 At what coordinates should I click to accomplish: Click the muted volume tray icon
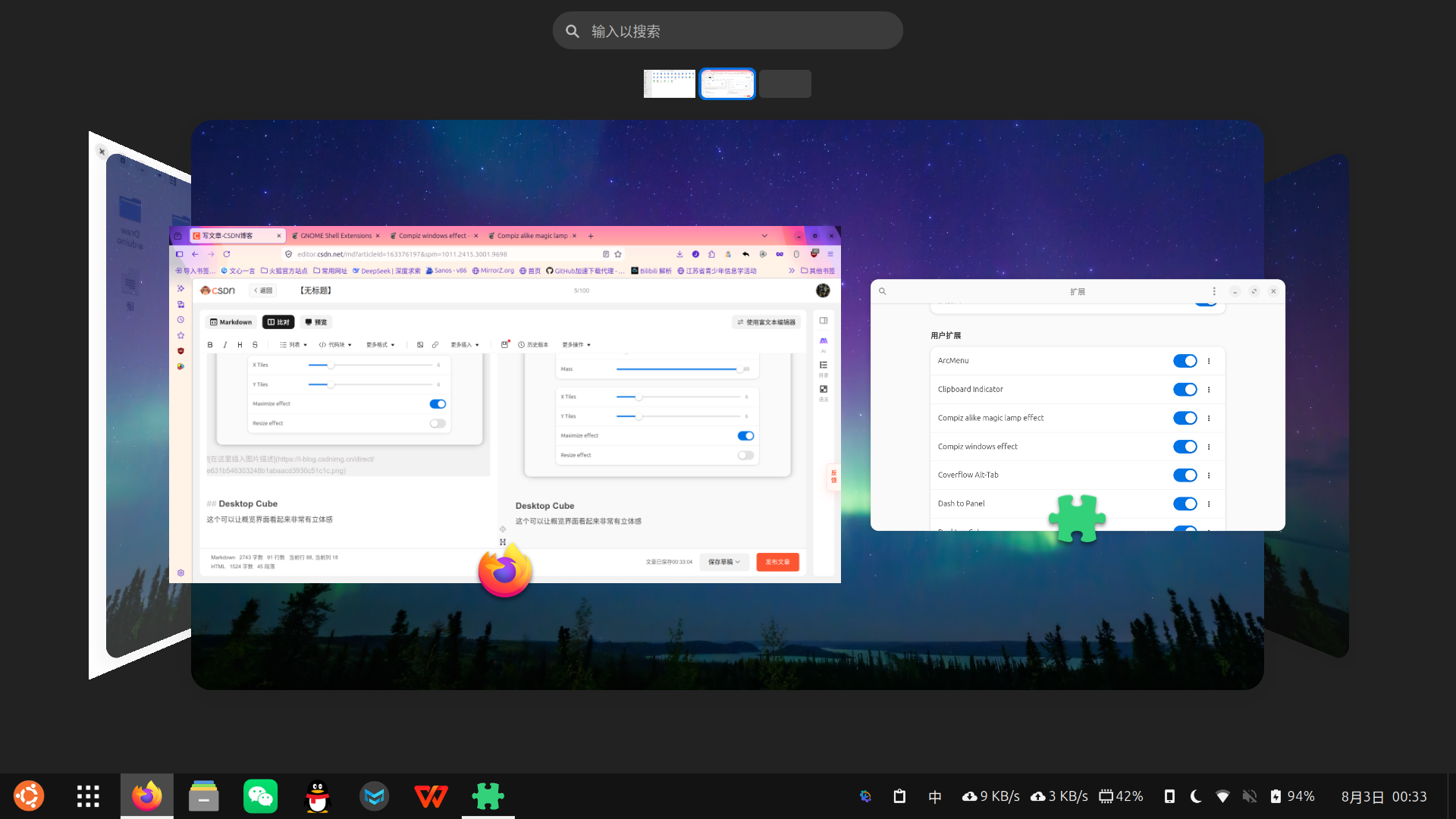pyautogui.click(x=1250, y=796)
